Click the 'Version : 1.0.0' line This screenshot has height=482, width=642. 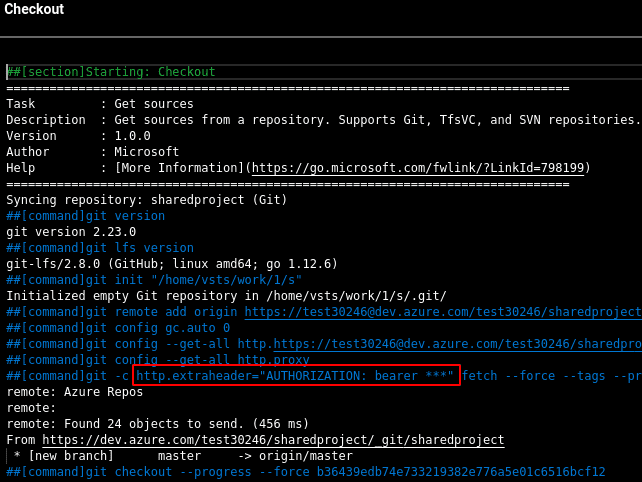78,136
